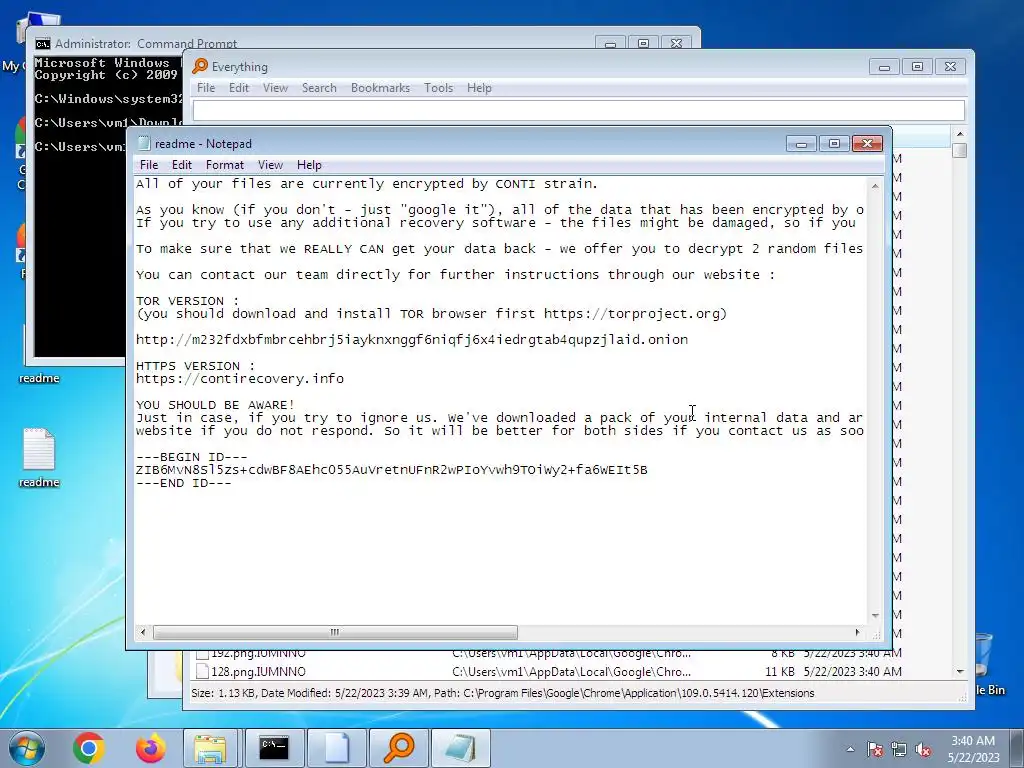Click the muted volume tray icon
This screenshot has height=768, width=1024.
click(x=923, y=749)
